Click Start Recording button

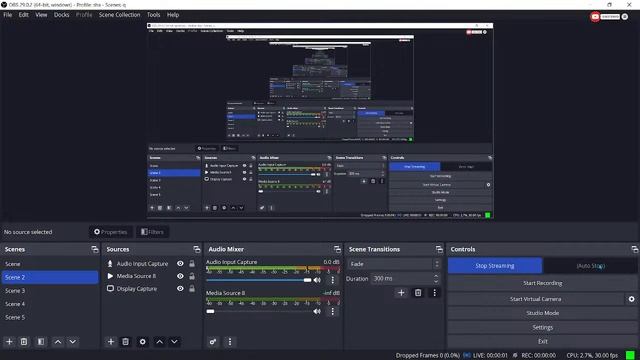pyautogui.click(x=542, y=283)
